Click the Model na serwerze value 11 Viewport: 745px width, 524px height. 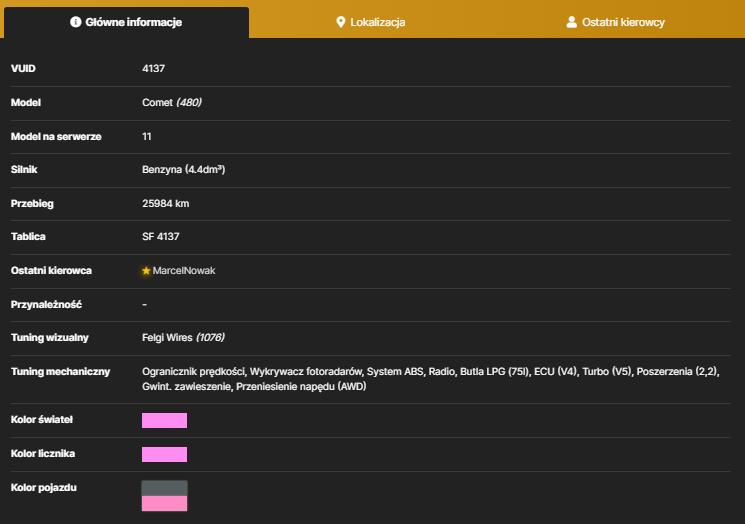pyautogui.click(x=146, y=137)
